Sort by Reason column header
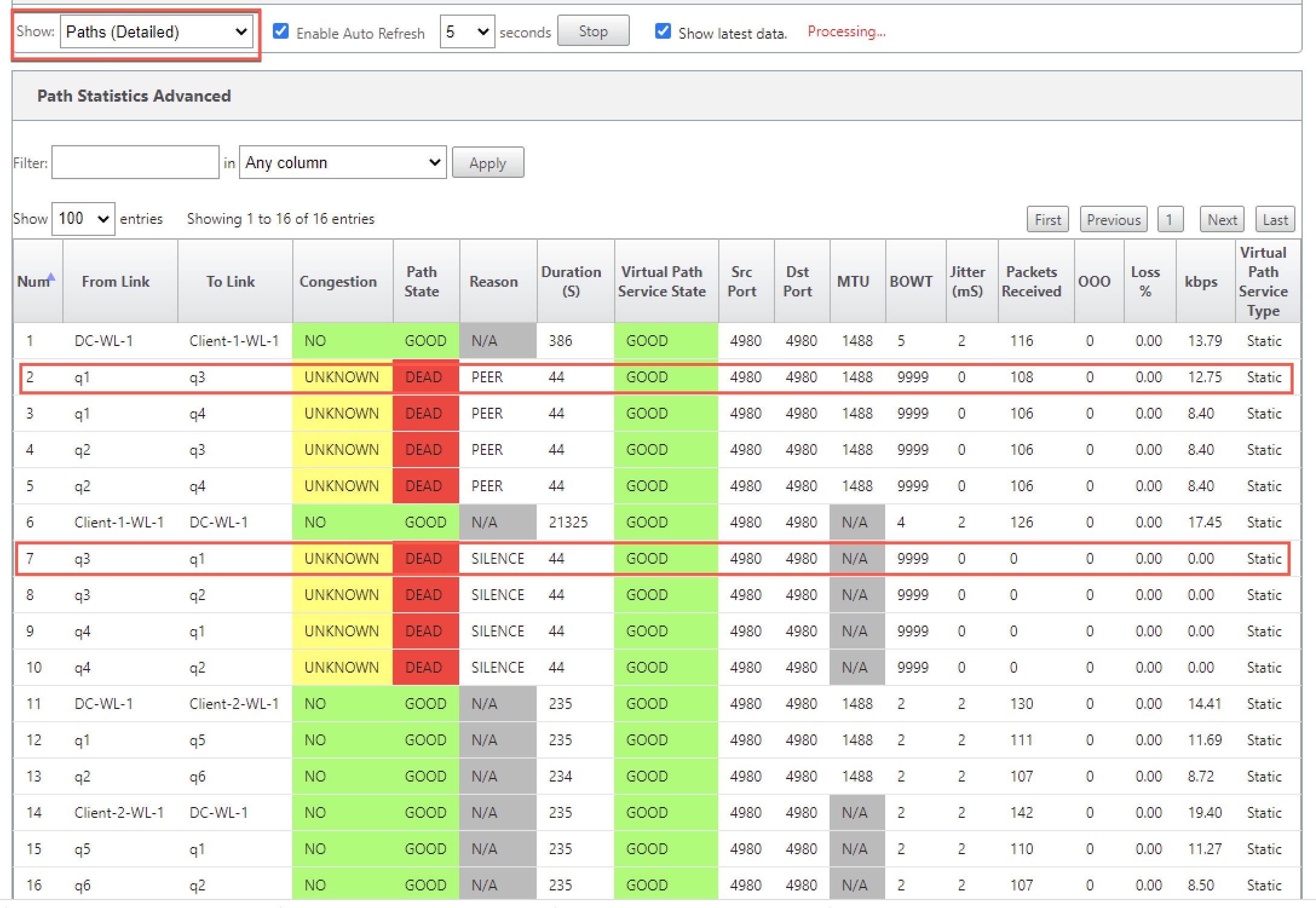 click(x=498, y=281)
